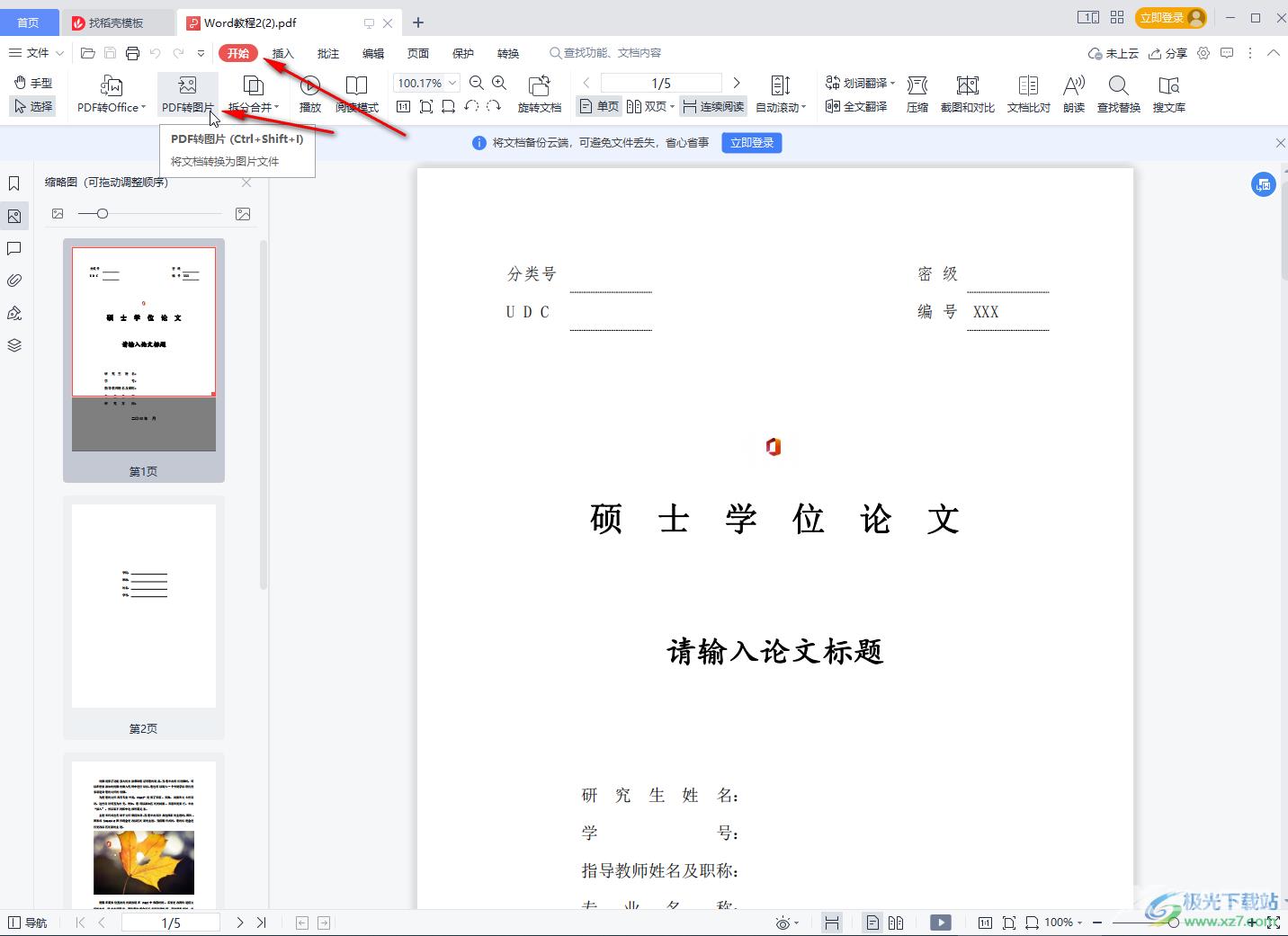
Task: Select the 手型 hand tool
Action: pos(33,83)
